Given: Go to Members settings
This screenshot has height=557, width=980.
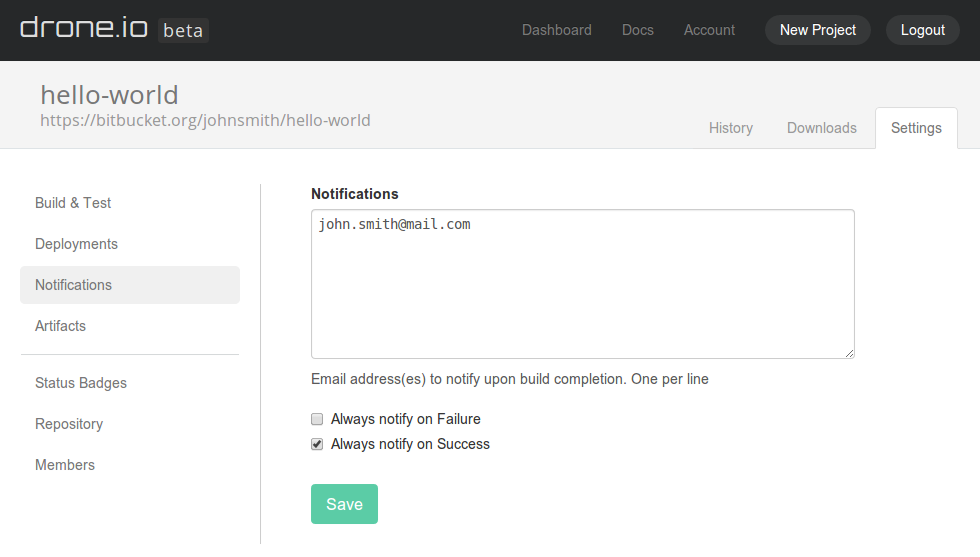Looking at the screenshot, I should pyautogui.click(x=65, y=465).
